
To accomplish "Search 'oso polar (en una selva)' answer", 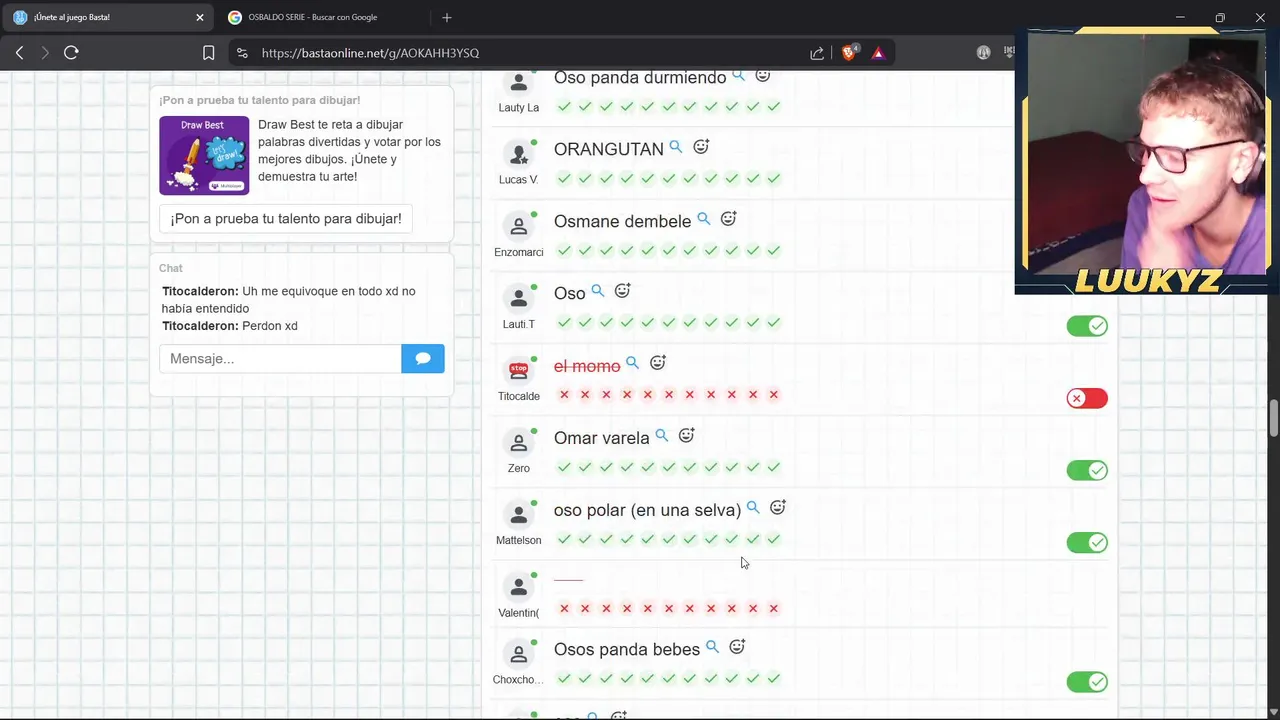I will point(753,508).
